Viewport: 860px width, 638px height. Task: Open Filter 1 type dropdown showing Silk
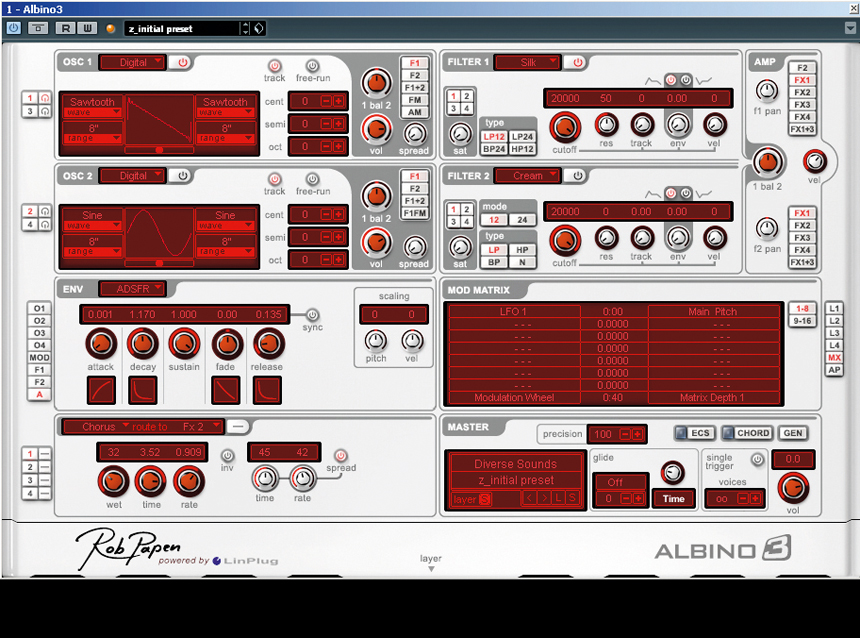click(x=528, y=63)
